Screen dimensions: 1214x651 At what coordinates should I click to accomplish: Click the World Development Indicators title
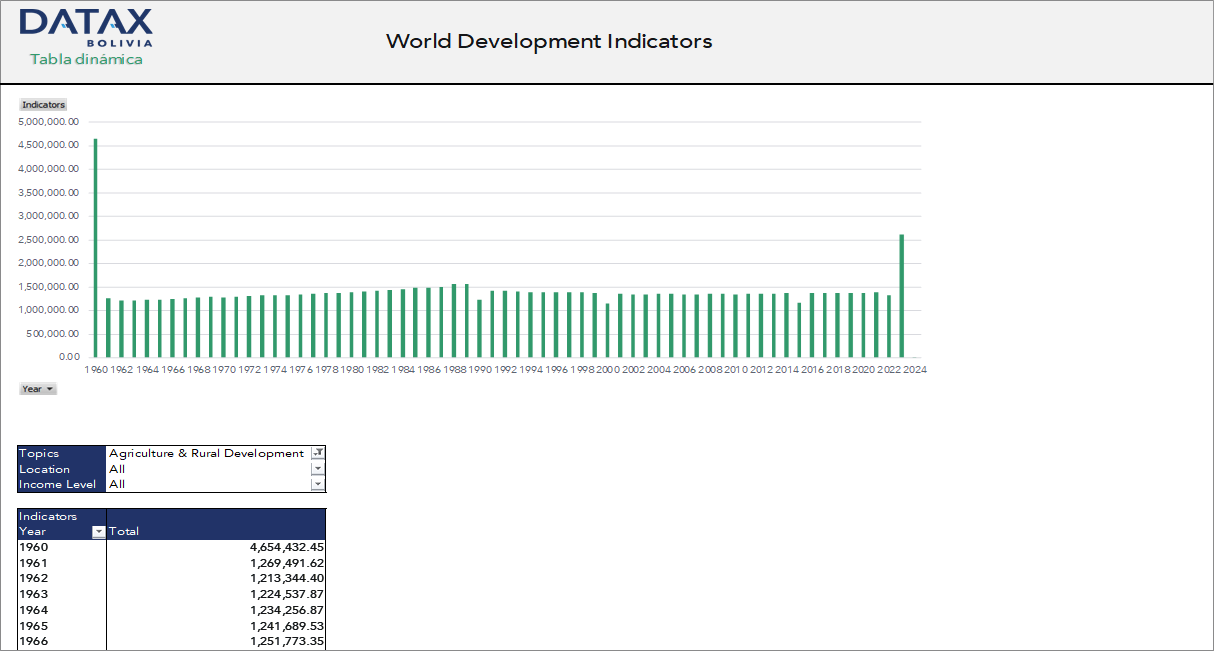tap(549, 42)
